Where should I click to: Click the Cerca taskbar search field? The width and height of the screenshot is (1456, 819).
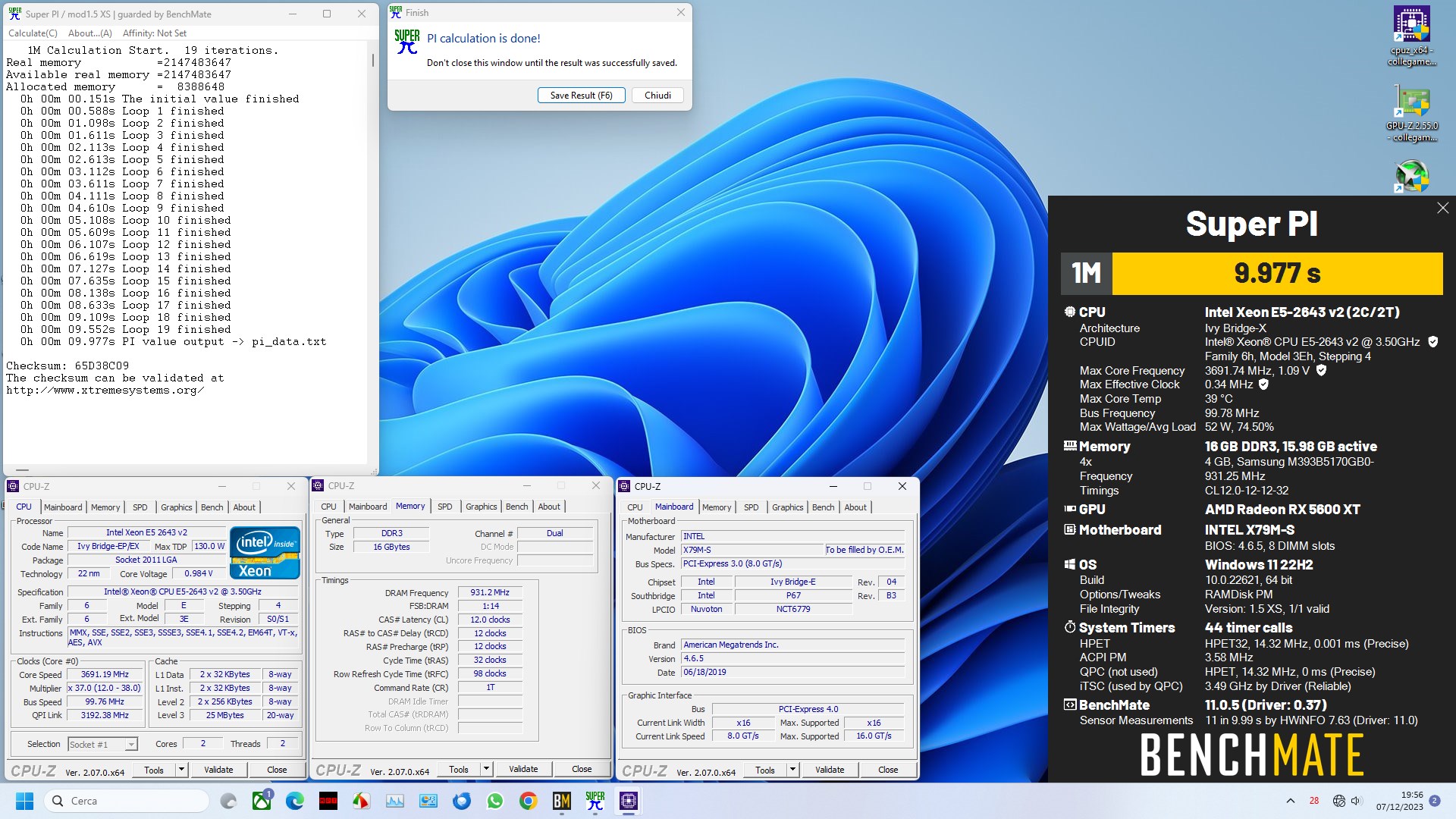[x=126, y=801]
